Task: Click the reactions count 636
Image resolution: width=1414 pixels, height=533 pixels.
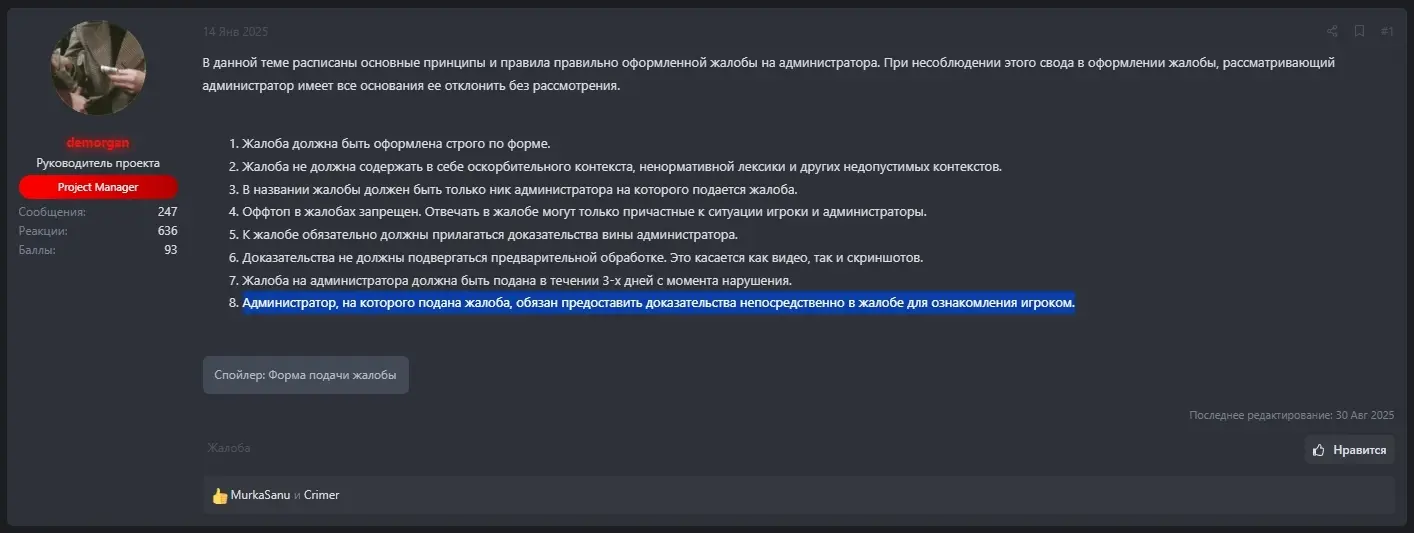Action: click(167, 231)
